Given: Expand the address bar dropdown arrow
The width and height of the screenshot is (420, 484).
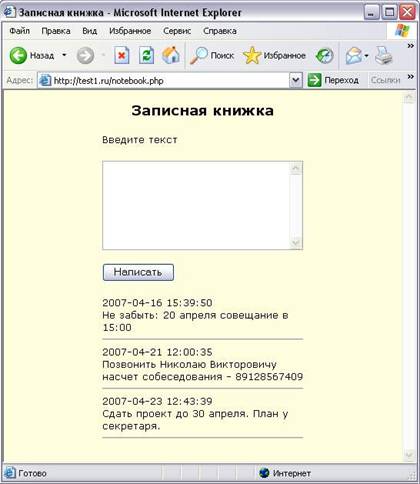Looking at the screenshot, I should (x=296, y=80).
